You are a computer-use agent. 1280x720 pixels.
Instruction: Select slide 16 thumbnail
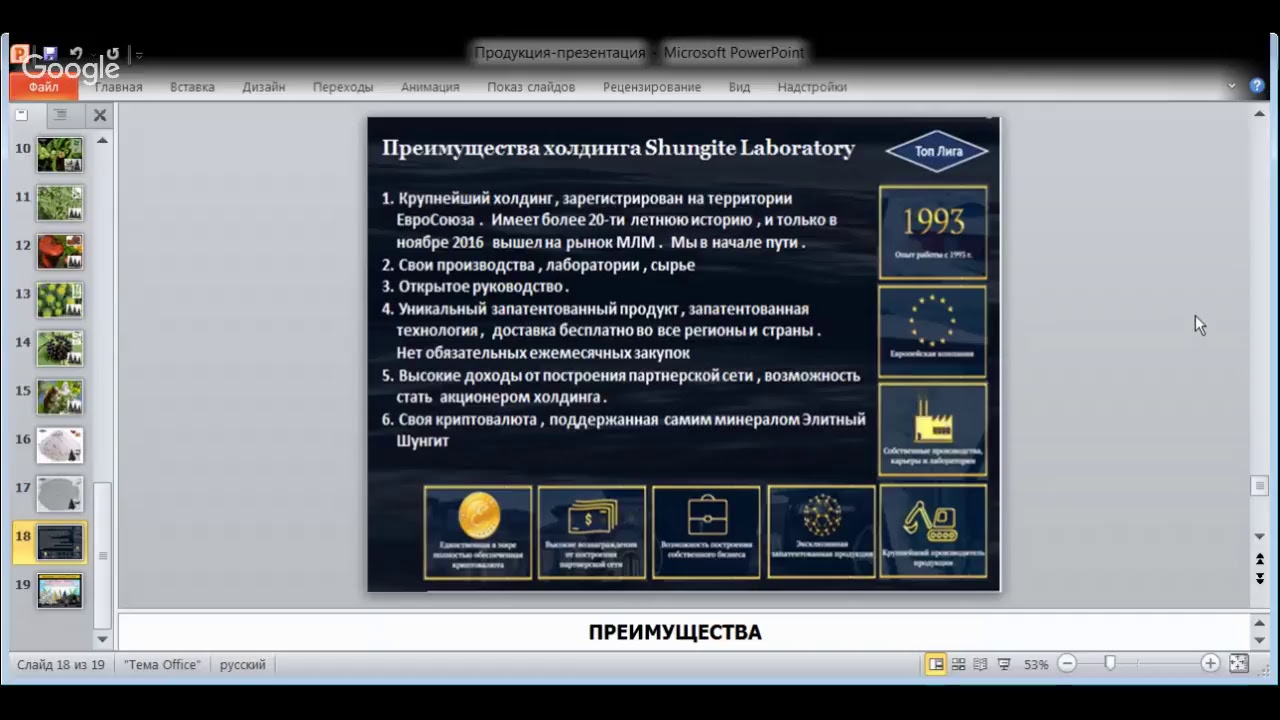tap(60, 445)
